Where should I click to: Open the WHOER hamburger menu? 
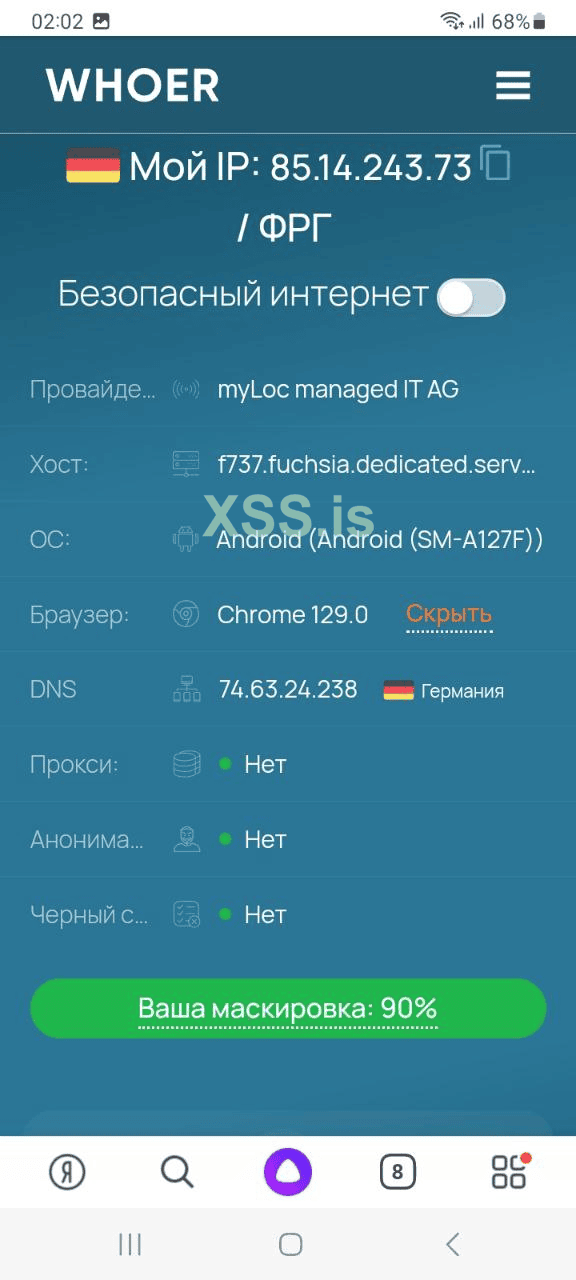[x=513, y=85]
